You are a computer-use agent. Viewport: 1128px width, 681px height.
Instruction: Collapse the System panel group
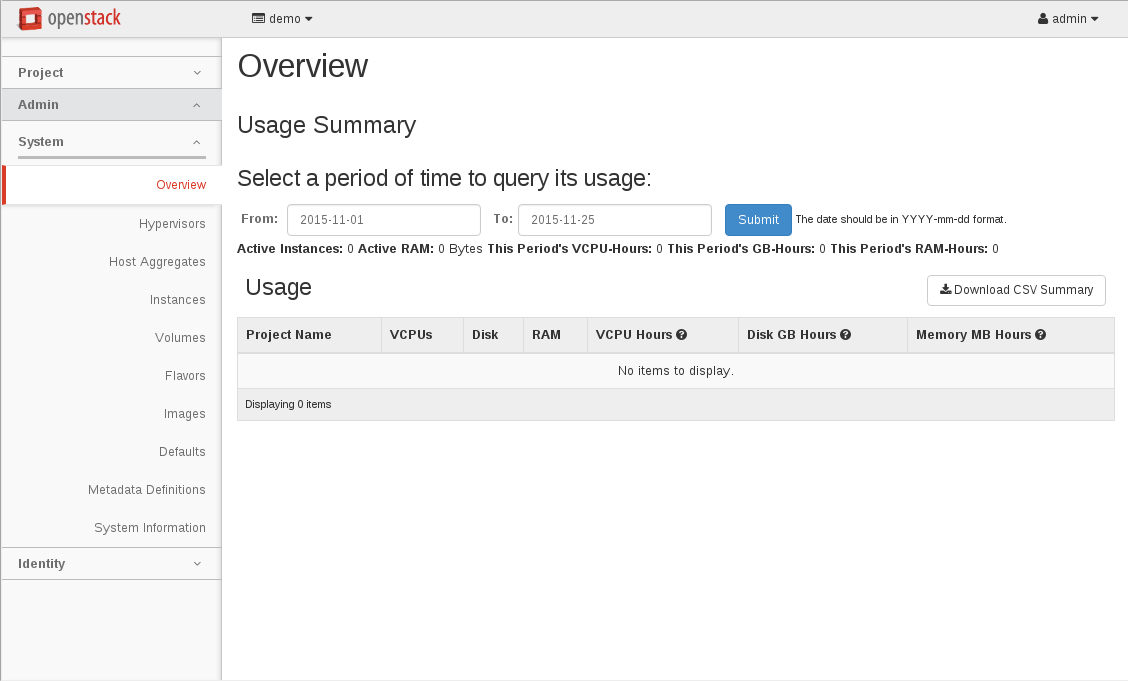(110, 142)
